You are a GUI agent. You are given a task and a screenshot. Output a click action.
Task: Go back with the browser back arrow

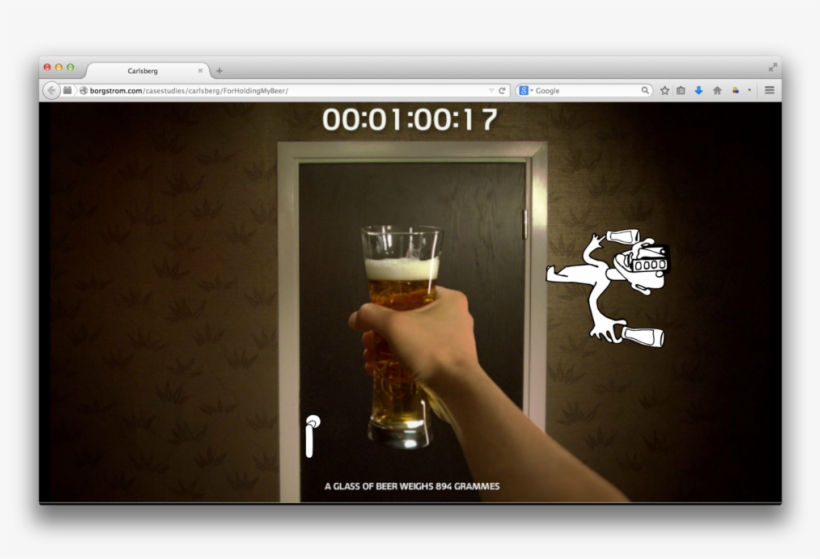pyautogui.click(x=52, y=90)
